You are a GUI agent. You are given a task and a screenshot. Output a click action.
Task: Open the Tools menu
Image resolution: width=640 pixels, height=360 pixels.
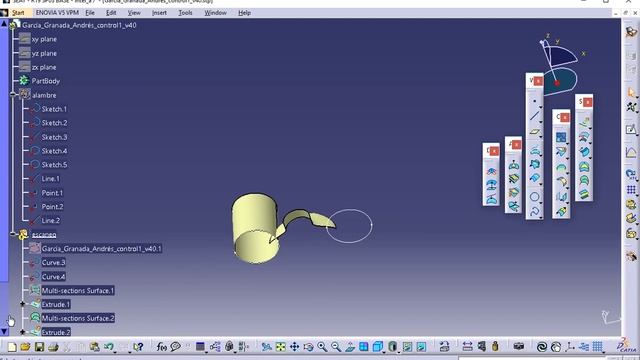click(185, 13)
